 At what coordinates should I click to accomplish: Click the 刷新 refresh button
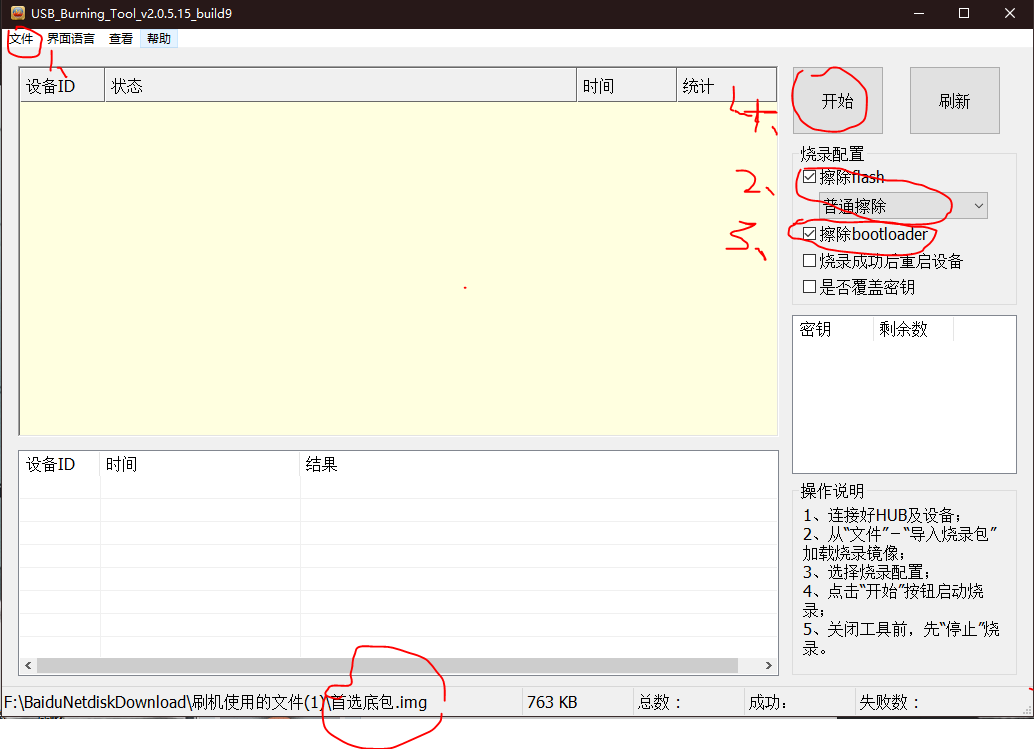click(953, 100)
